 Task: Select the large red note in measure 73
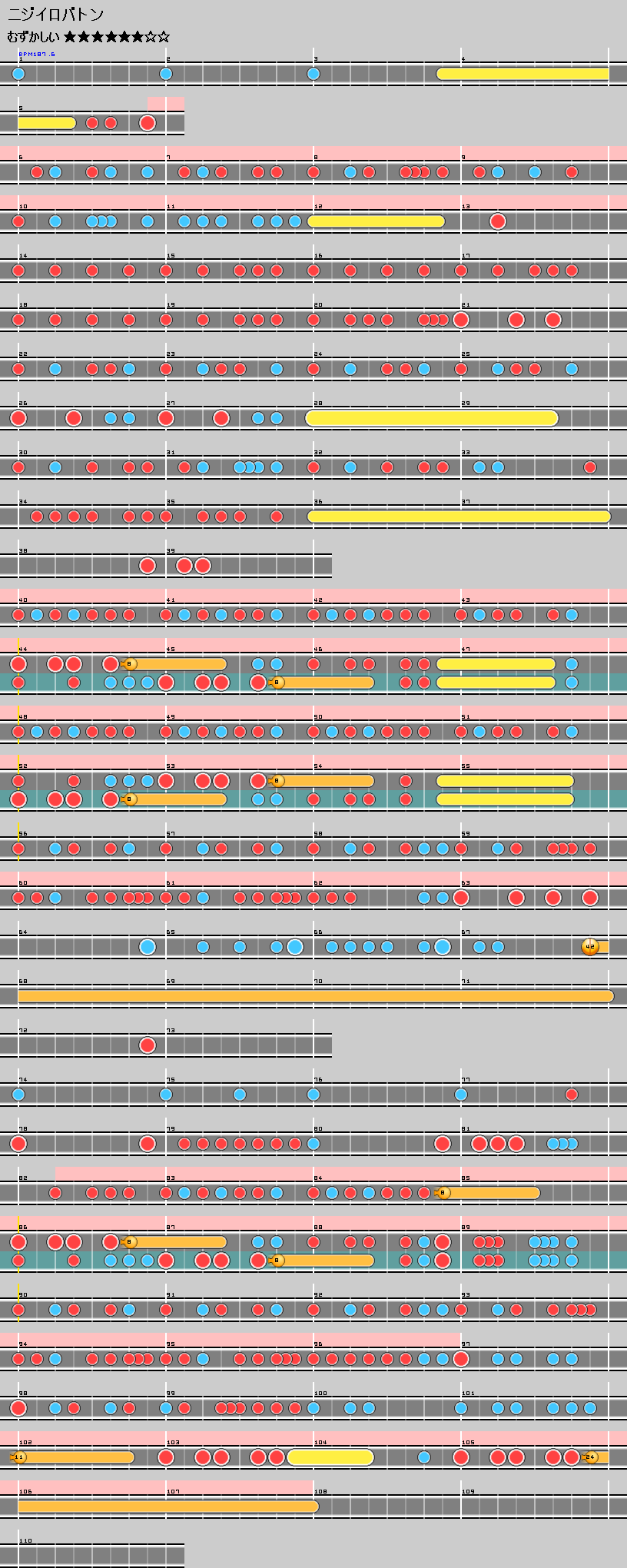tap(148, 1045)
